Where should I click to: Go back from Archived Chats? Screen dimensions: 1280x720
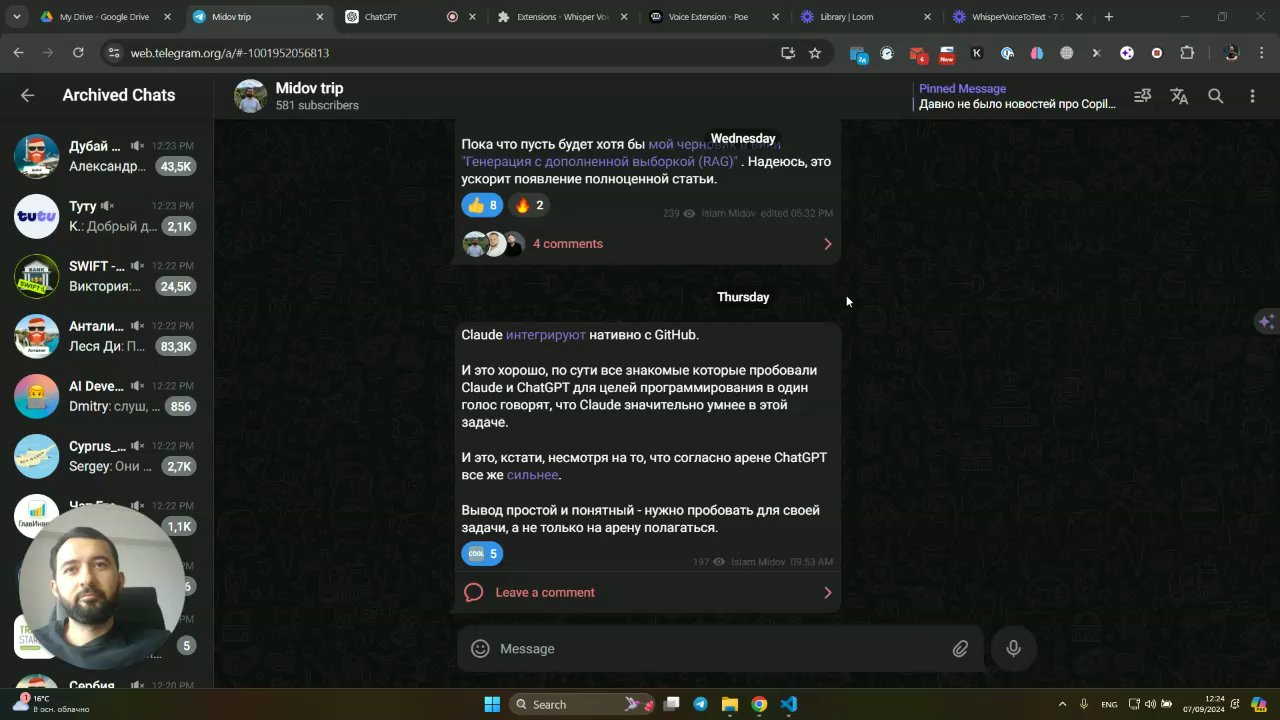tap(27, 95)
